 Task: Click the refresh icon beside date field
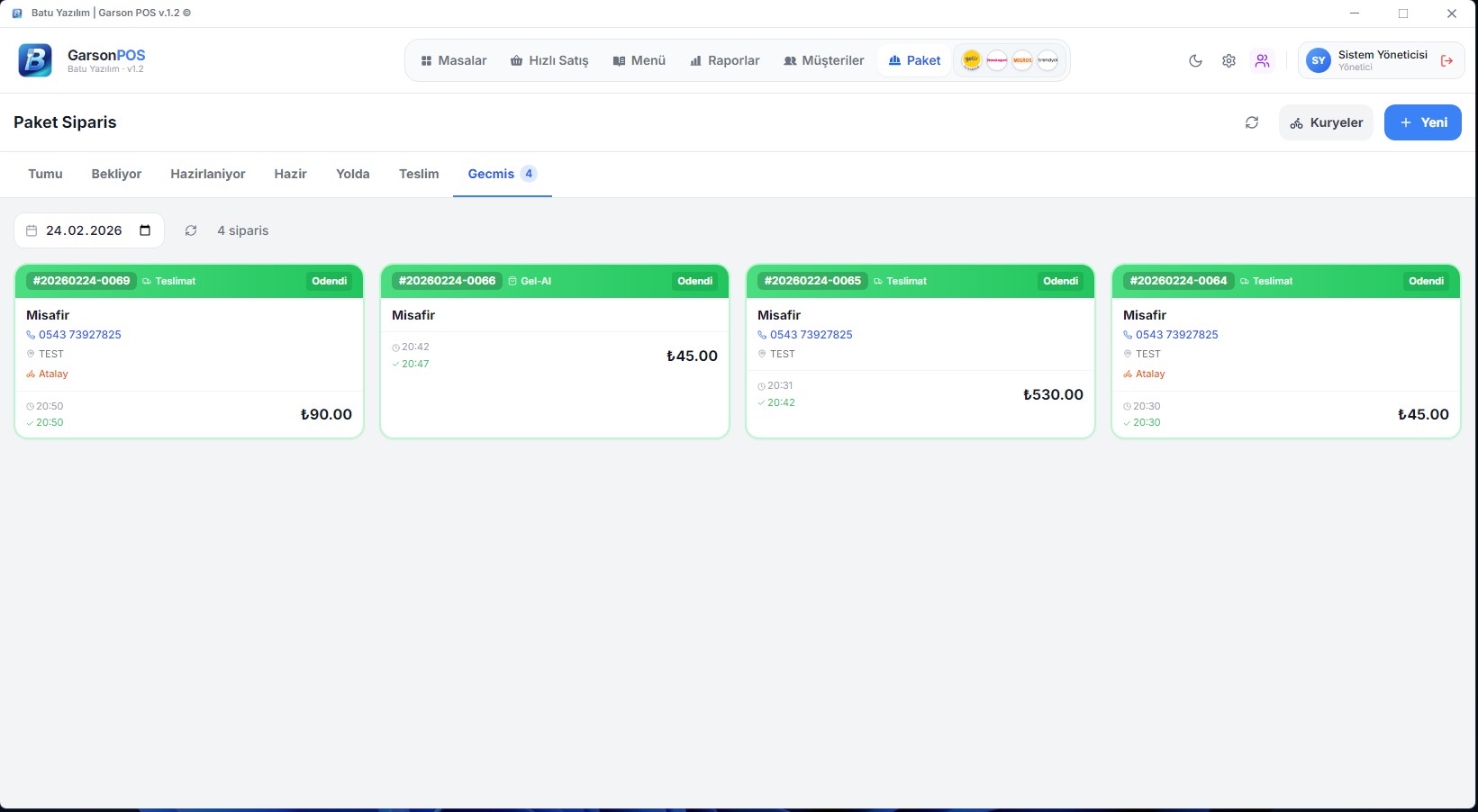pyautogui.click(x=191, y=230)
